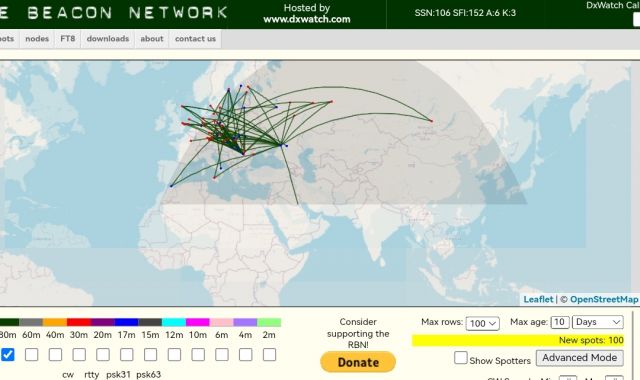Select the contact us menu item
Screen dimensions: 640x380
195,39
